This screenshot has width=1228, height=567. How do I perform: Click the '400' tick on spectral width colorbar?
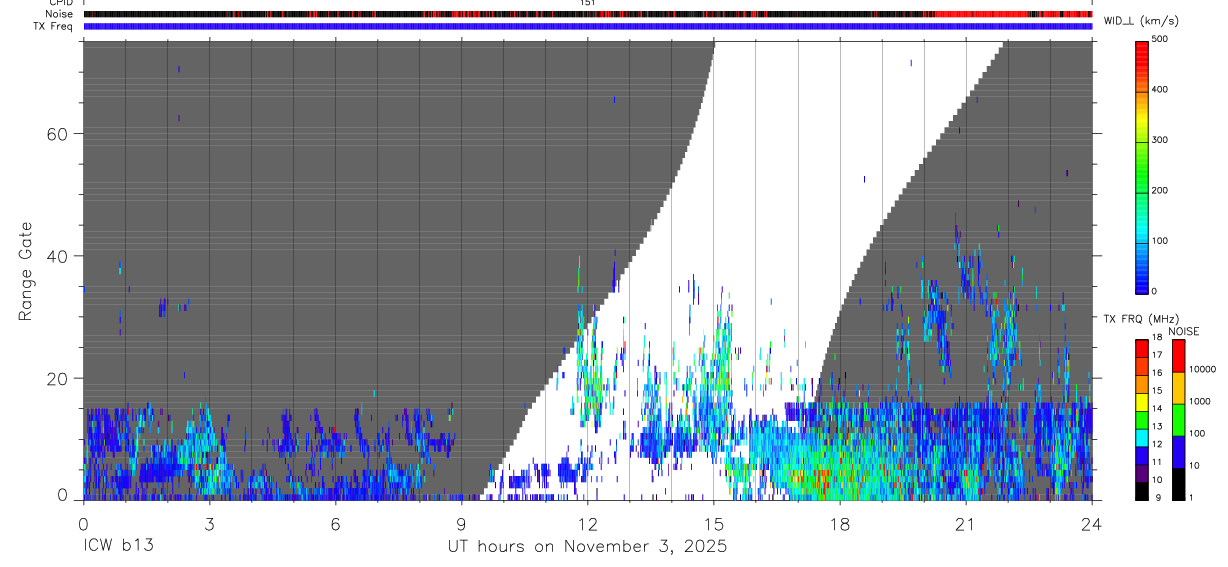tap(1160, 90)
